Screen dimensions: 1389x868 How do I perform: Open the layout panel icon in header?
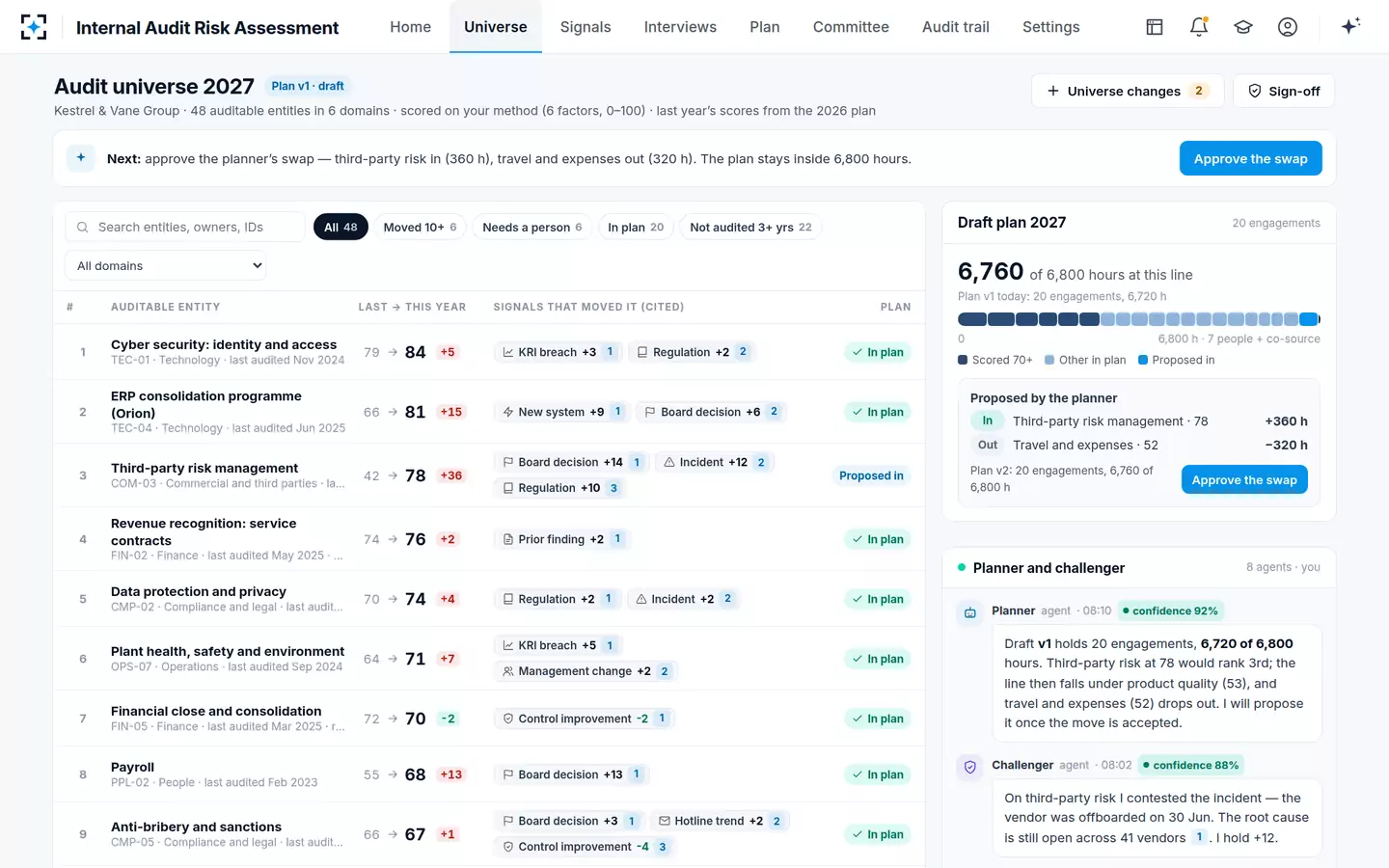(x=1155, y=27)
